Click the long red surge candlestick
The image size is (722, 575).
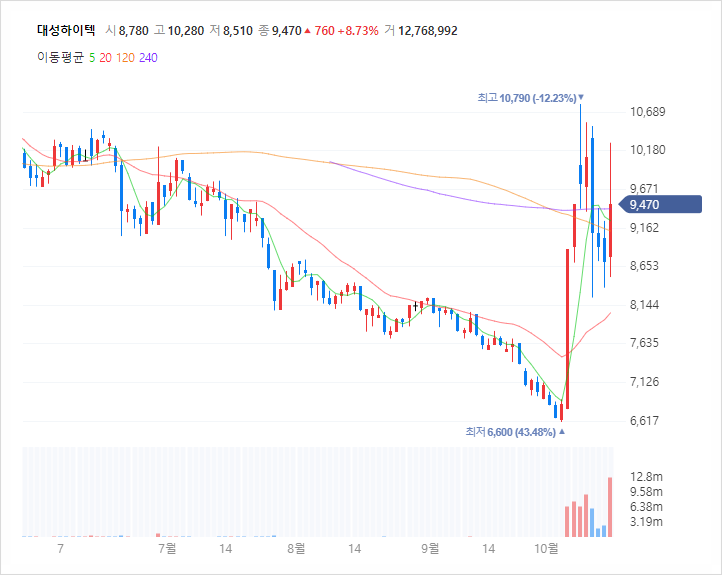click(568, 329)
